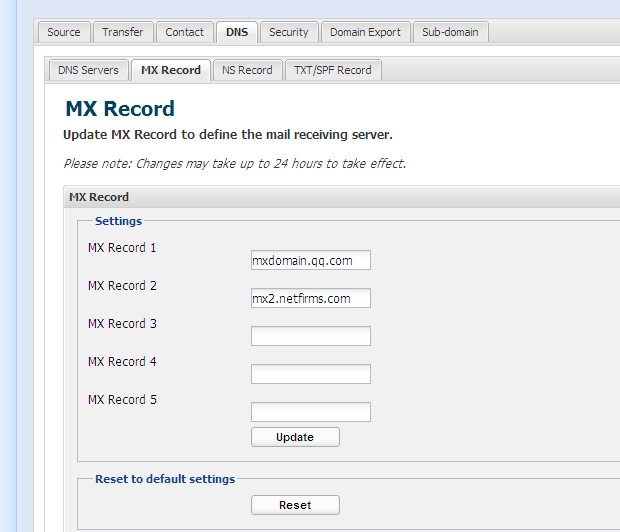This screenshot has height=532, width=620.
Task: Open the NS Record sub-tab
Action: tap(248, 70)
